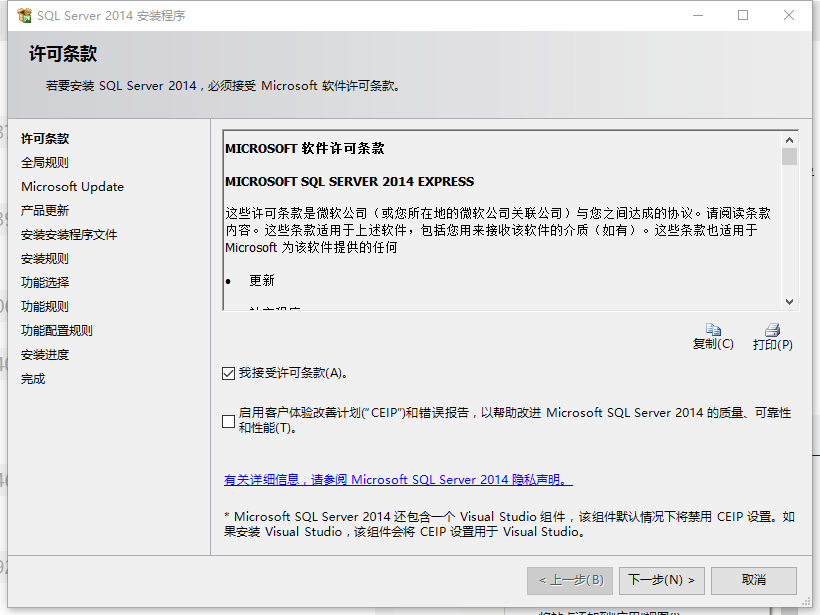Click the Print (打印) printer icon

click(772, 329)
